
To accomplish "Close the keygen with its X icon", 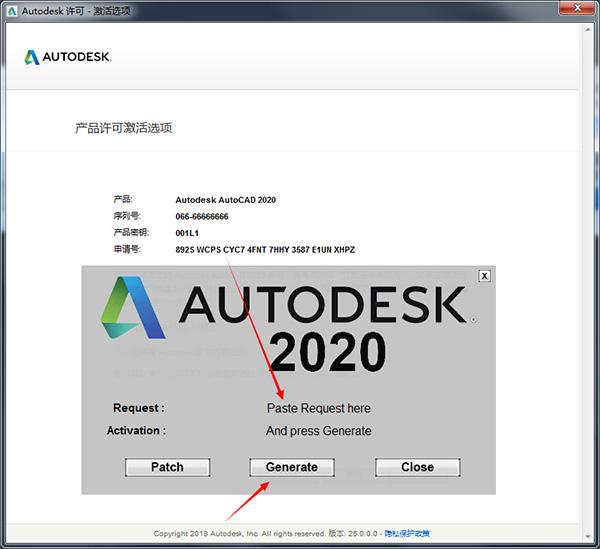I will pyautogui.click(x=484, y=276).
